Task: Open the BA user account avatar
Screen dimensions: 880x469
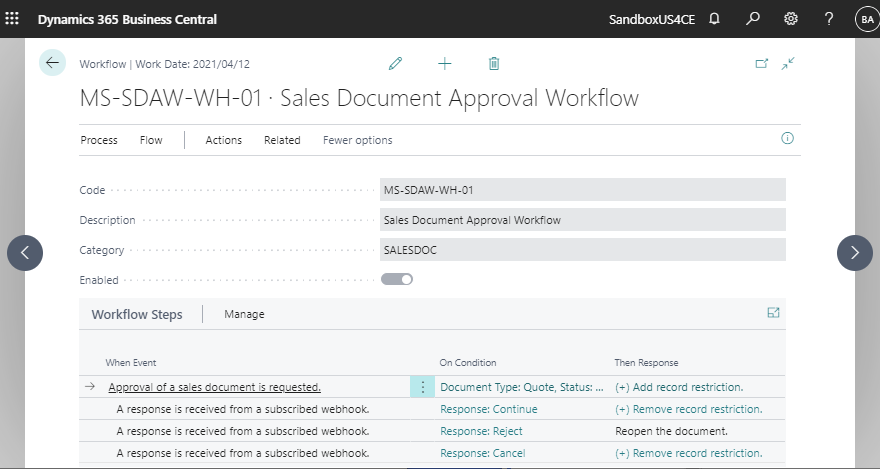Action: tap(867, 19)
